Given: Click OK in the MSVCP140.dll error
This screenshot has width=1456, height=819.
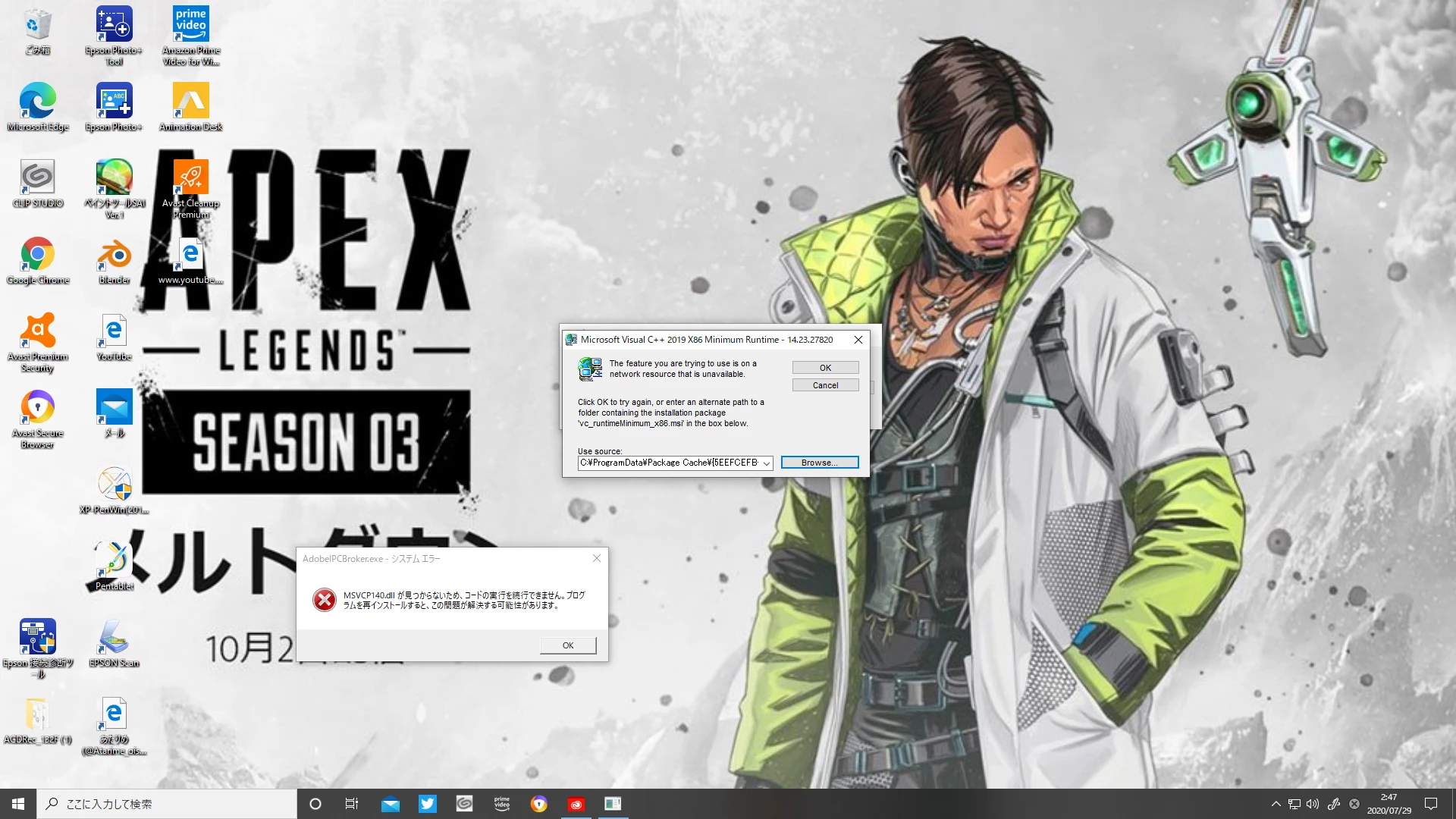Looking at the screenshot, I should [567, 645].
